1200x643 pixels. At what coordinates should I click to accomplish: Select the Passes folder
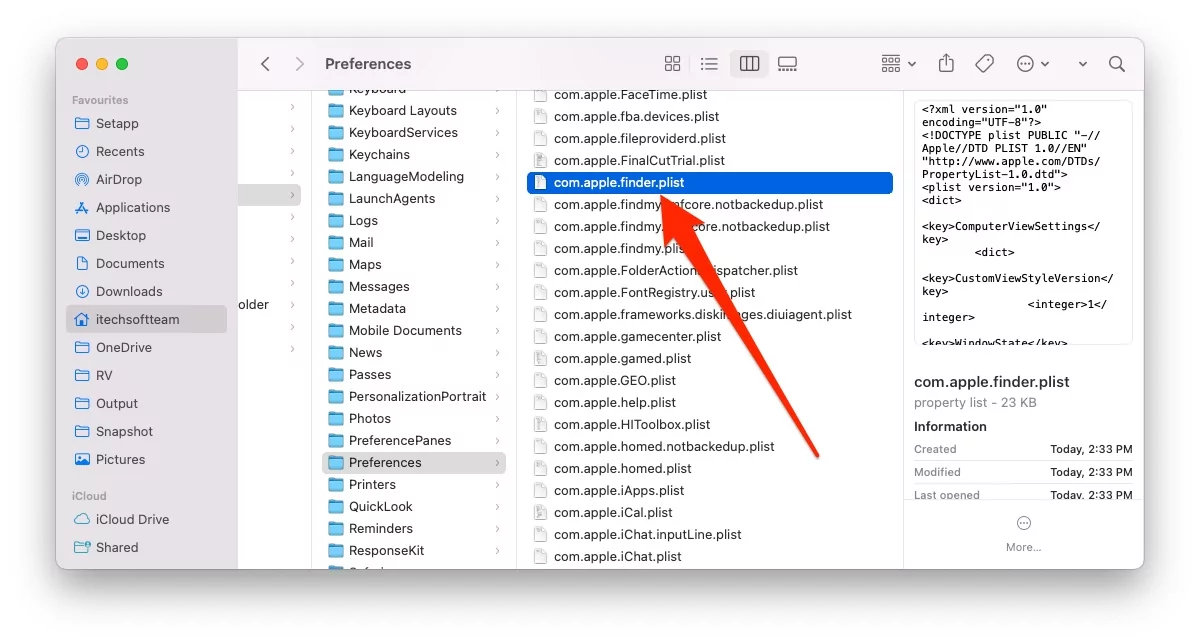pos(414,375)
